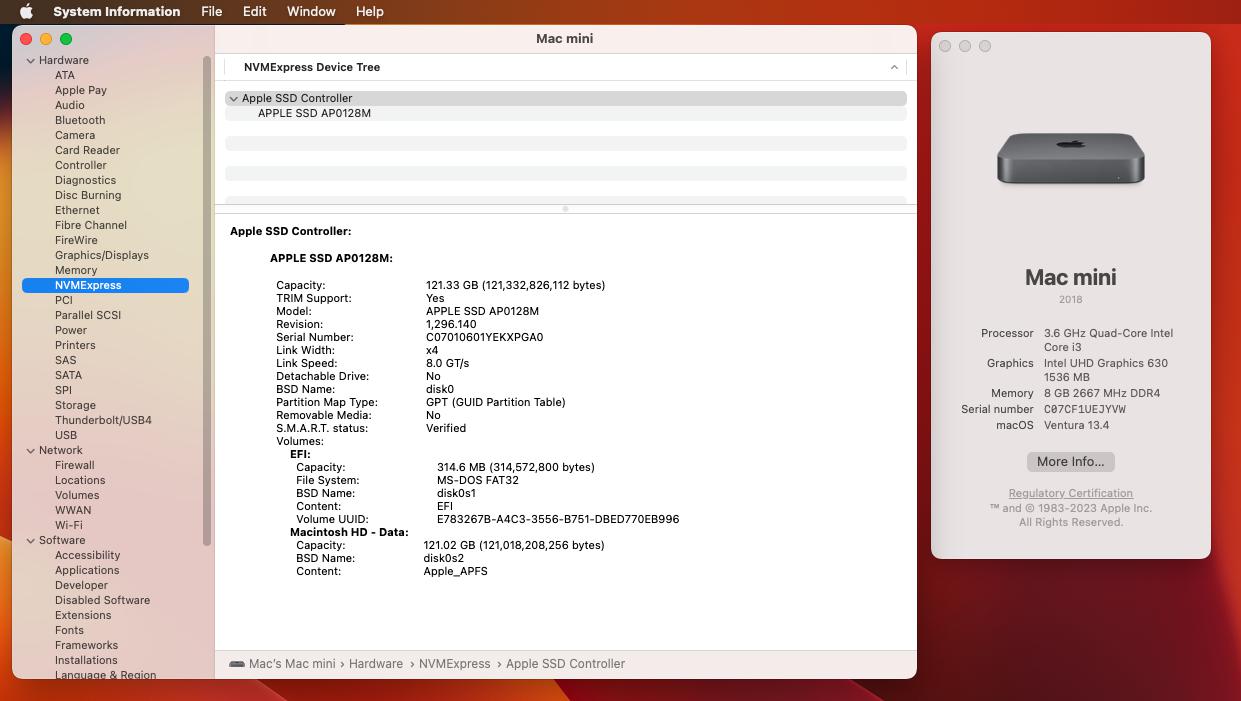The width and height of the screenshot is (1241, 701).
Task: Select Audio in the sidebar
Action: 70,105
